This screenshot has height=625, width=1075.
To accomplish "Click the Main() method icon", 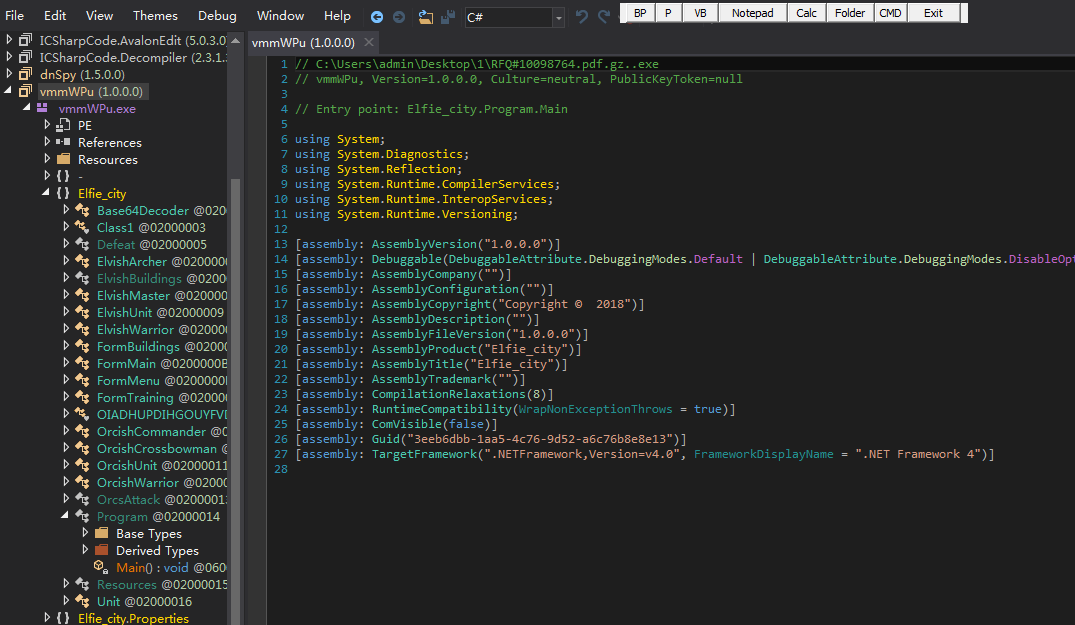I will [99, 568].
